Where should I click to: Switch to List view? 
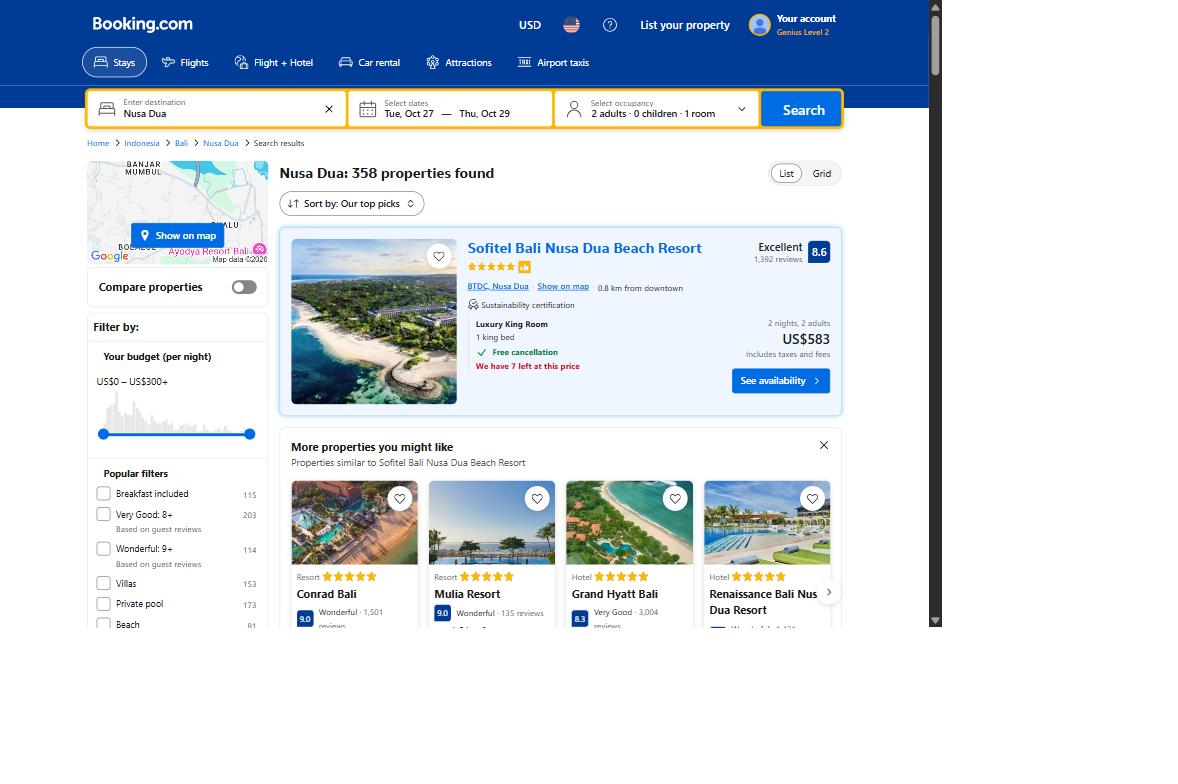[786, 173]
